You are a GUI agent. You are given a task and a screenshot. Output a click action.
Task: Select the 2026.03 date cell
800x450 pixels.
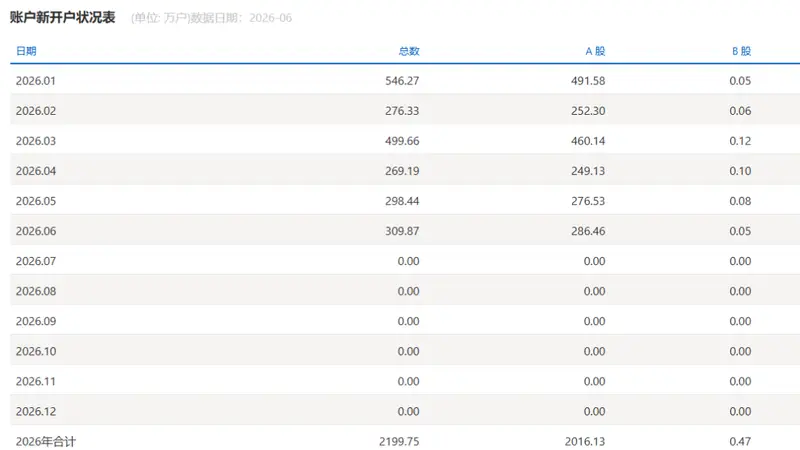tap(36, 141)
